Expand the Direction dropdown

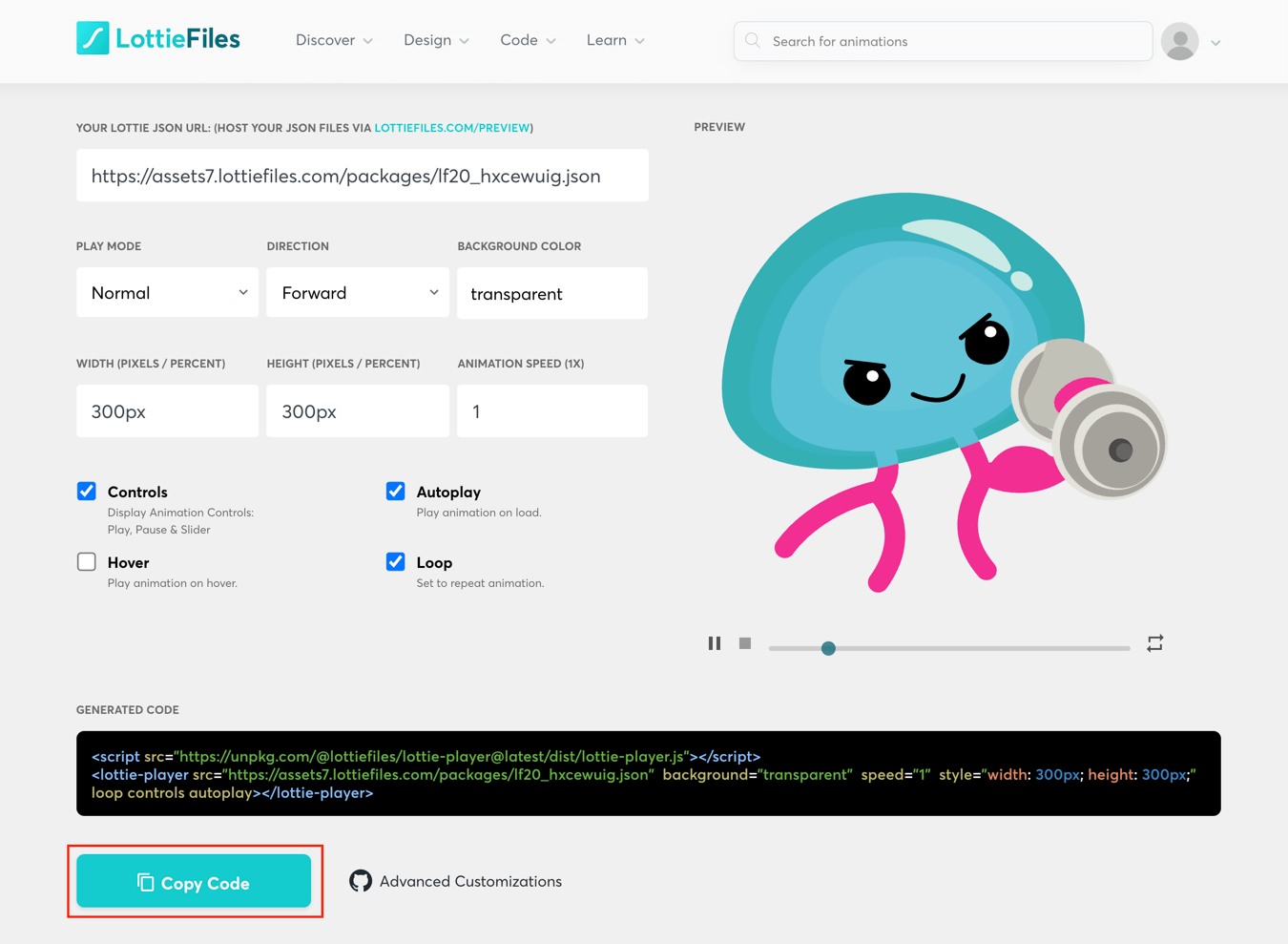[x=358, y=293]
